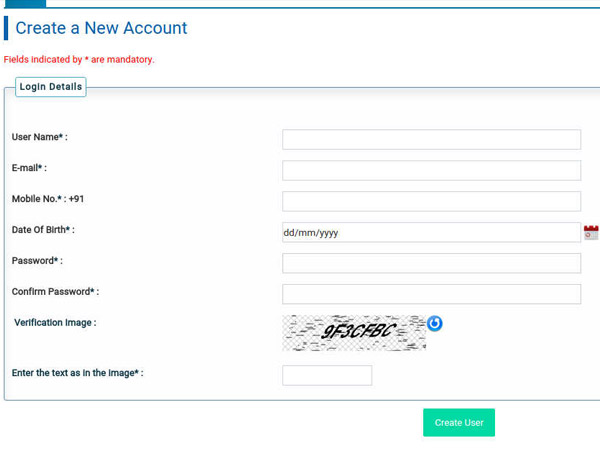
Task: Click the Create a New Account heading
Action: (x=101, y=28)
